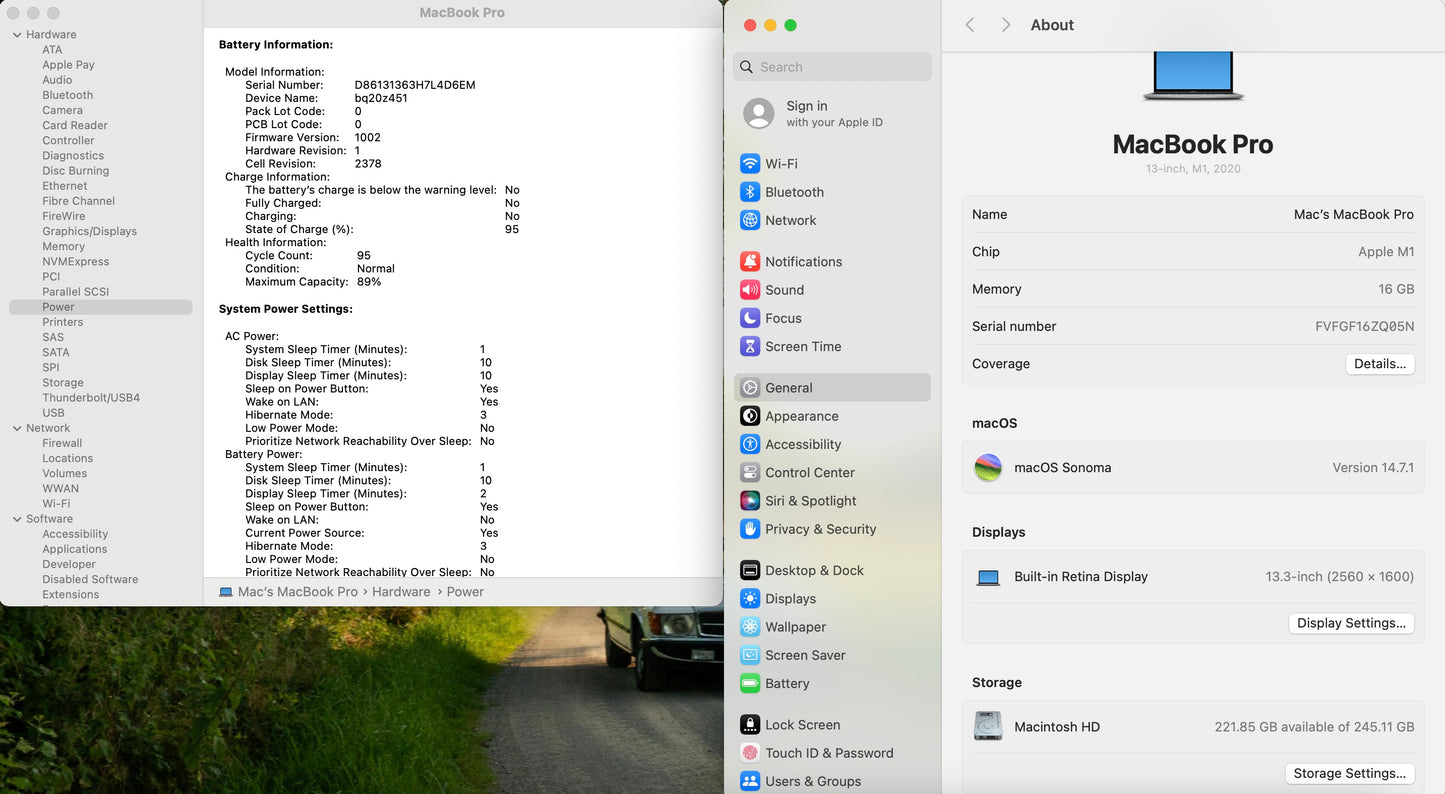Open the Wi-Fi settings icon
Screen dimensions: 1445x794
(x=750, y=164)
